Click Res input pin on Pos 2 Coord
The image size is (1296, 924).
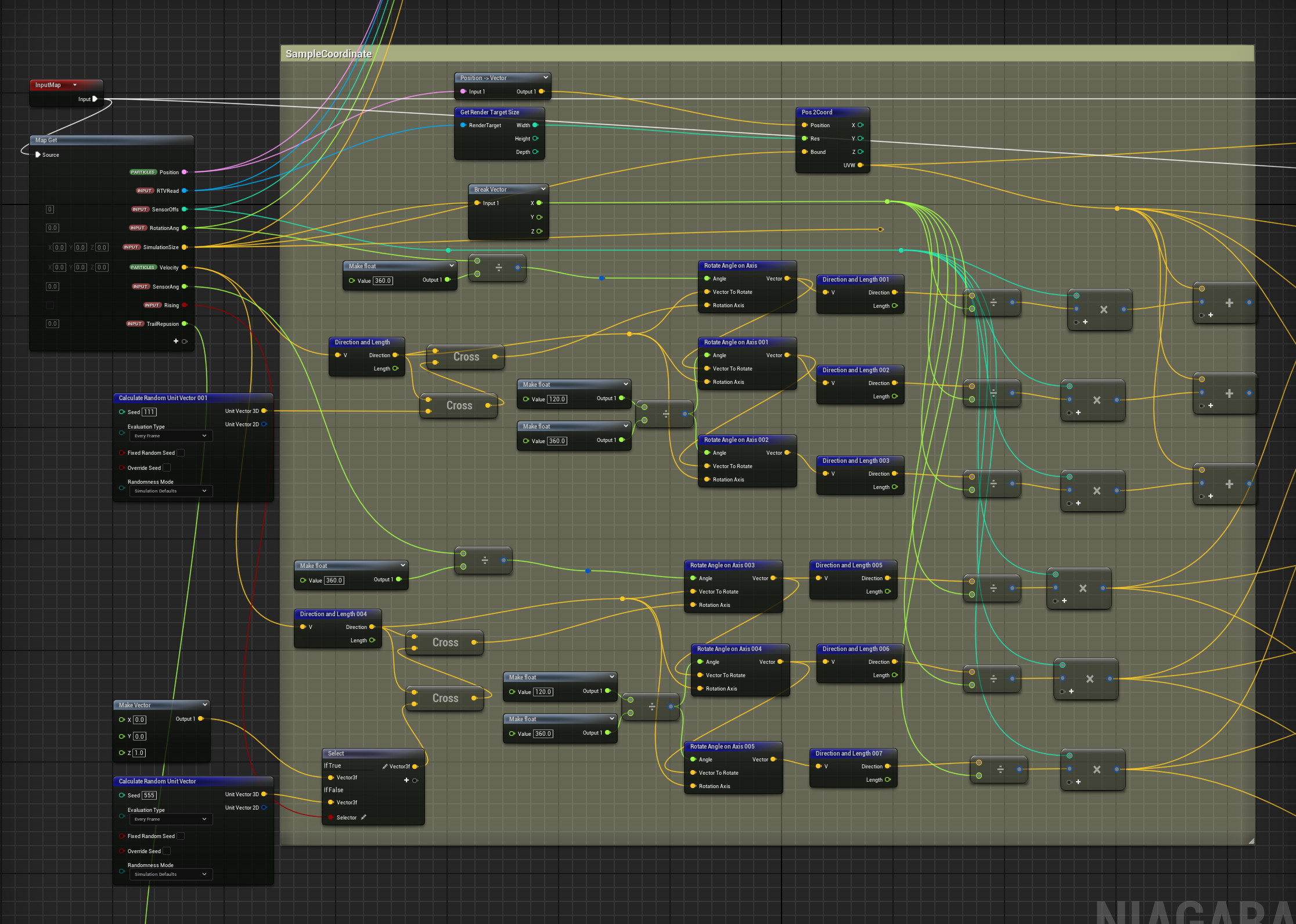click(805, 139)
